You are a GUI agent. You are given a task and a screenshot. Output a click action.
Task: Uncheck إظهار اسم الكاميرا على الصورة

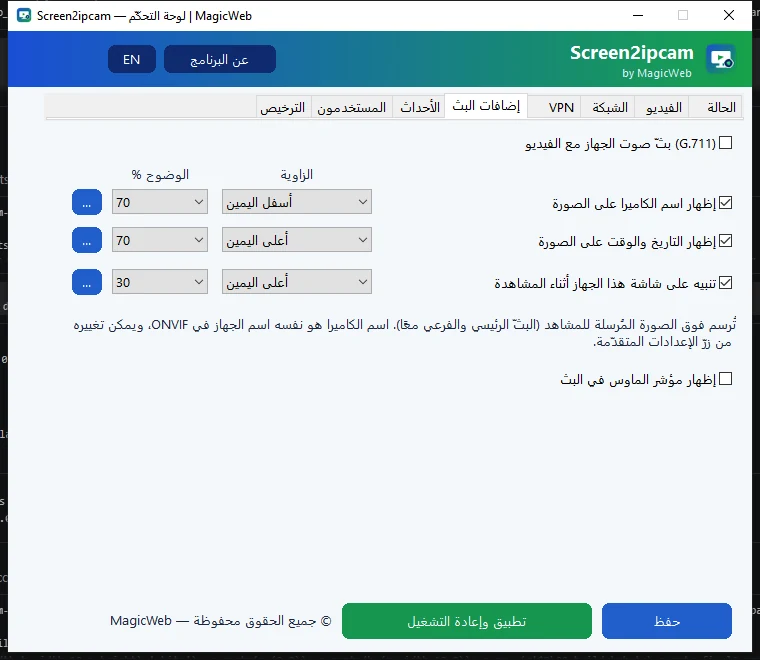click(x=726, y=203)
